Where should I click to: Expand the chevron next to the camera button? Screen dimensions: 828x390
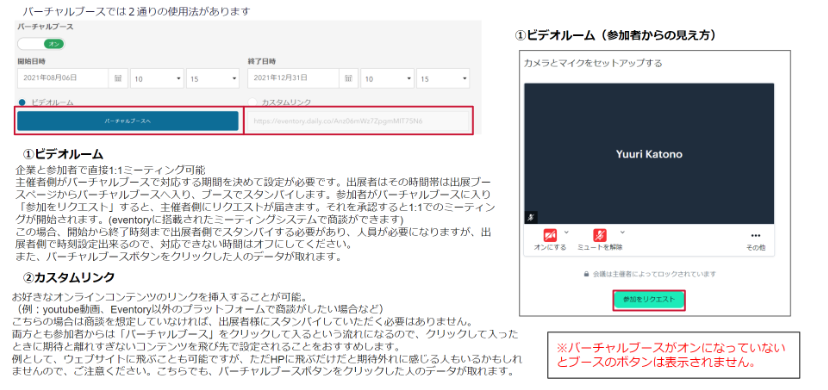point(566,232)
